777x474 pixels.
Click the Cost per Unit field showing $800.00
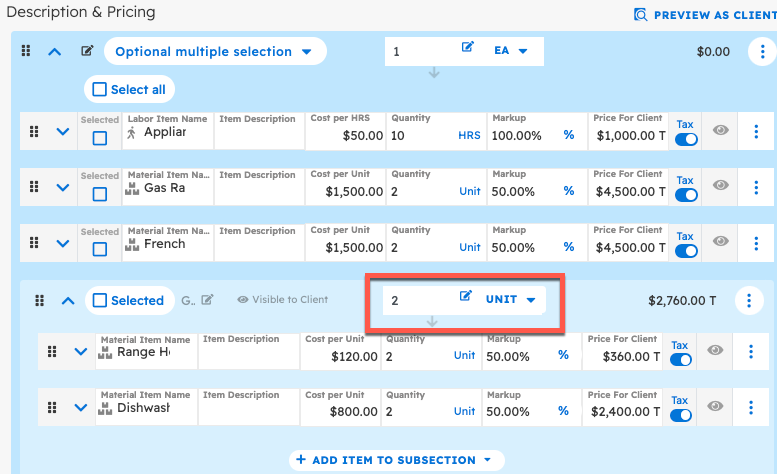click(342, 411)
